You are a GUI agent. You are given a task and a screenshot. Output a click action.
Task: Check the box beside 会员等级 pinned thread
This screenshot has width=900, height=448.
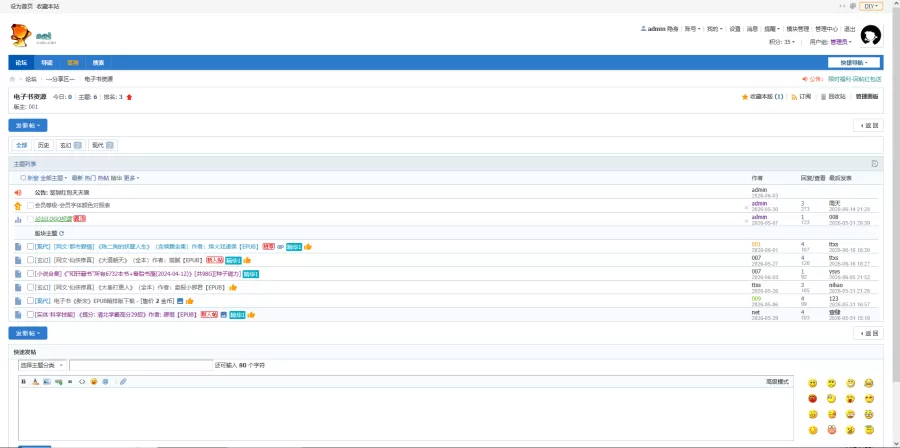click(x=30, y=205)
